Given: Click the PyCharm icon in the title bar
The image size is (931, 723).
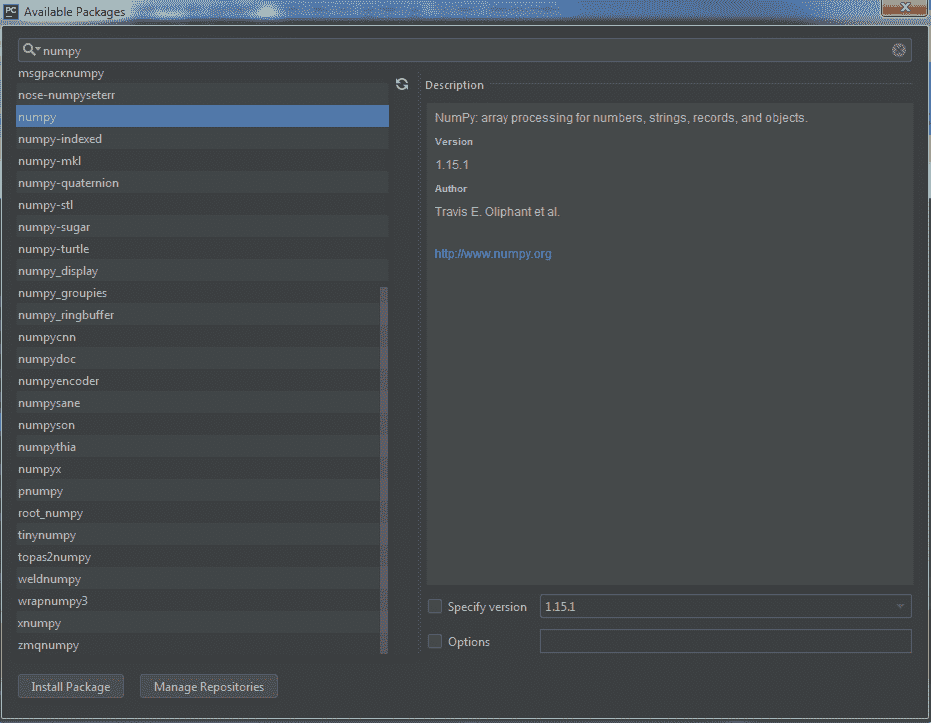Looking at the screenshot, I should 12,10.
